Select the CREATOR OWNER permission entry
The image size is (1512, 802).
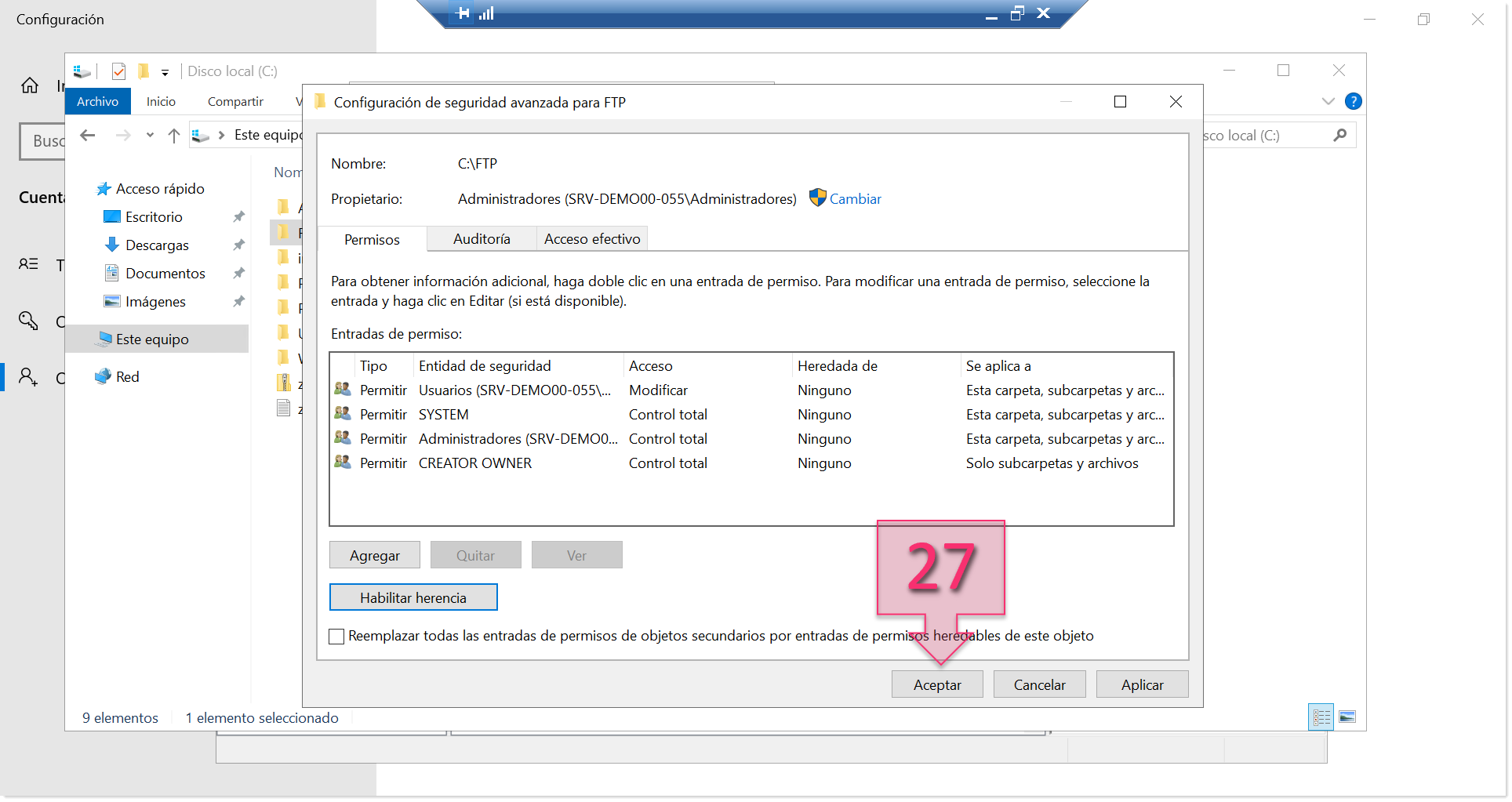[x=474, y=463]
